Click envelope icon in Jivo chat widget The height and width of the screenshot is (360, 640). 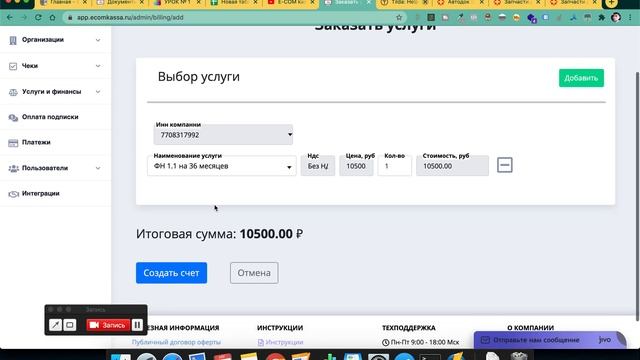tap(485, 340)
